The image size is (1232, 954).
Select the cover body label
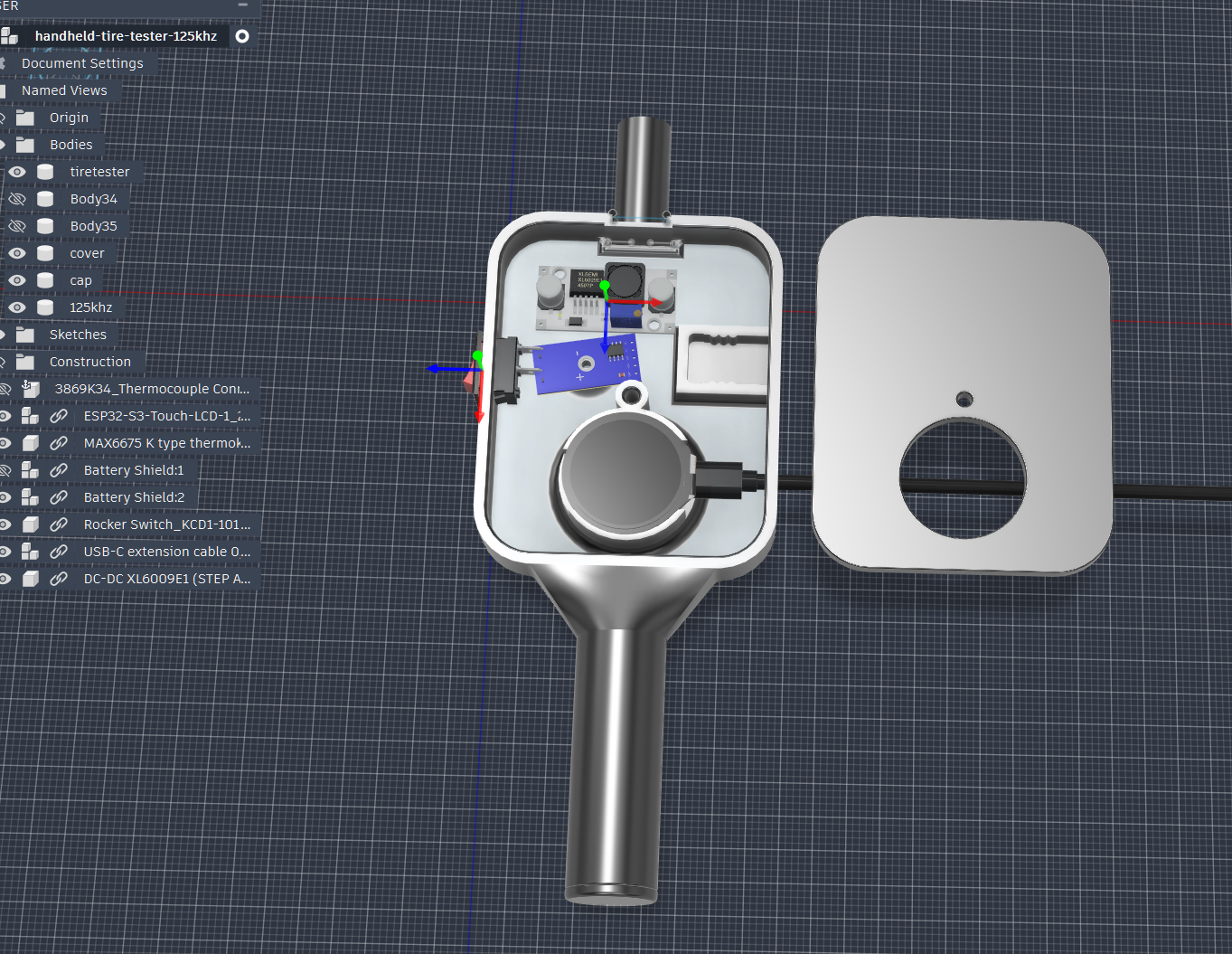[87, 253]
